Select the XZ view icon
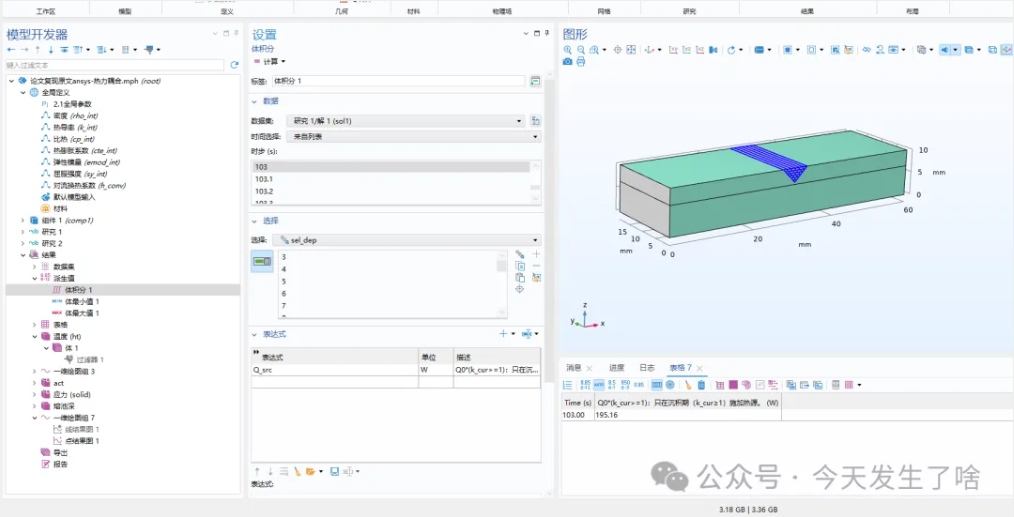The height and width of the screenshot is (517, 1014). coord(700,50)
